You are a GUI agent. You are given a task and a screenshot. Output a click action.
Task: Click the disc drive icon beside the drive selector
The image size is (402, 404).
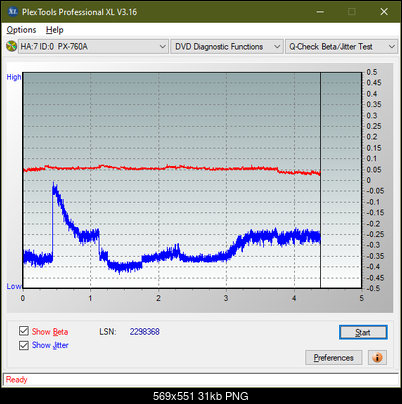click(11, 46)
